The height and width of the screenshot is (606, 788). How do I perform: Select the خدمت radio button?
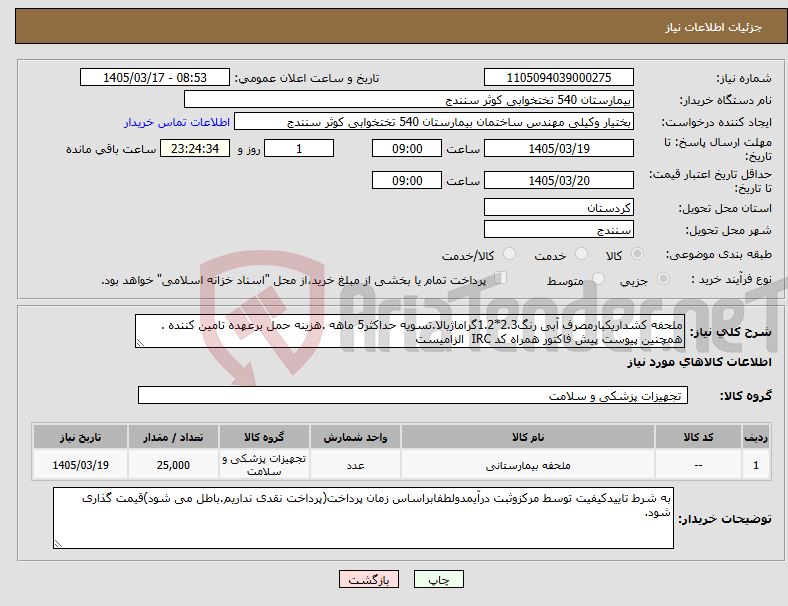[581, 254]
